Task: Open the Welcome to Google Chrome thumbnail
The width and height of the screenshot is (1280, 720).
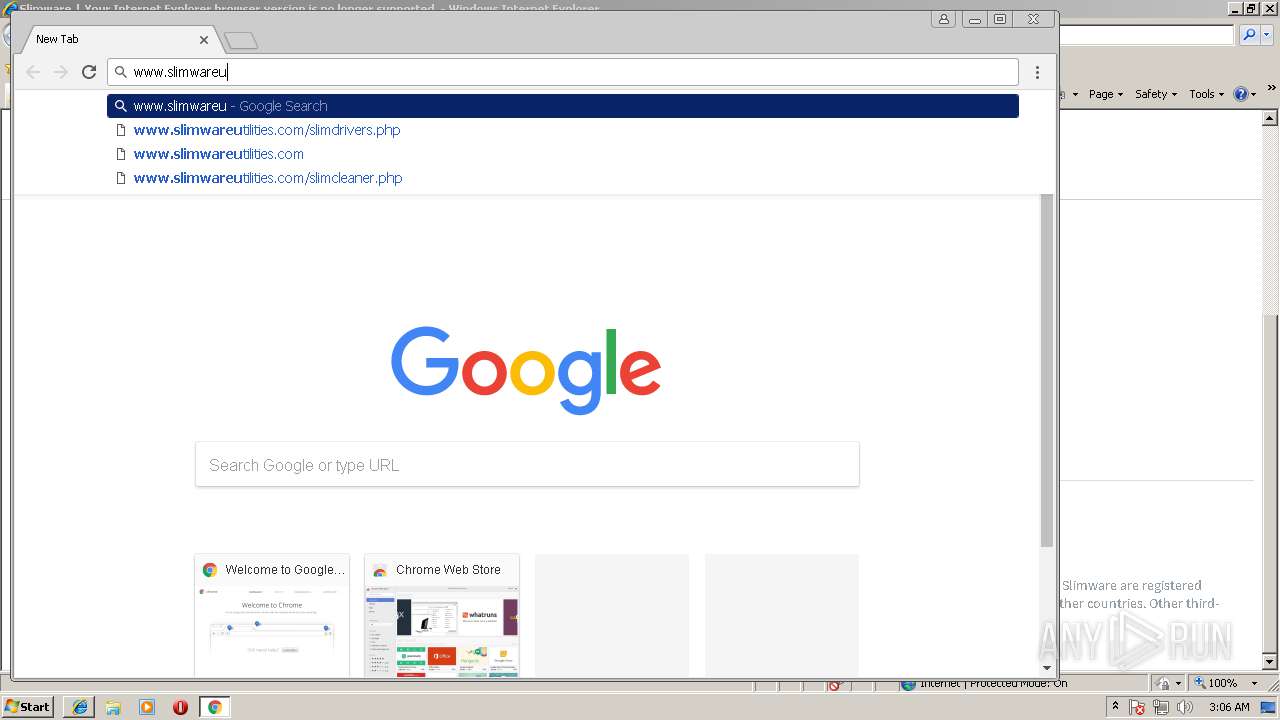Action: click(x=272, y=616)
